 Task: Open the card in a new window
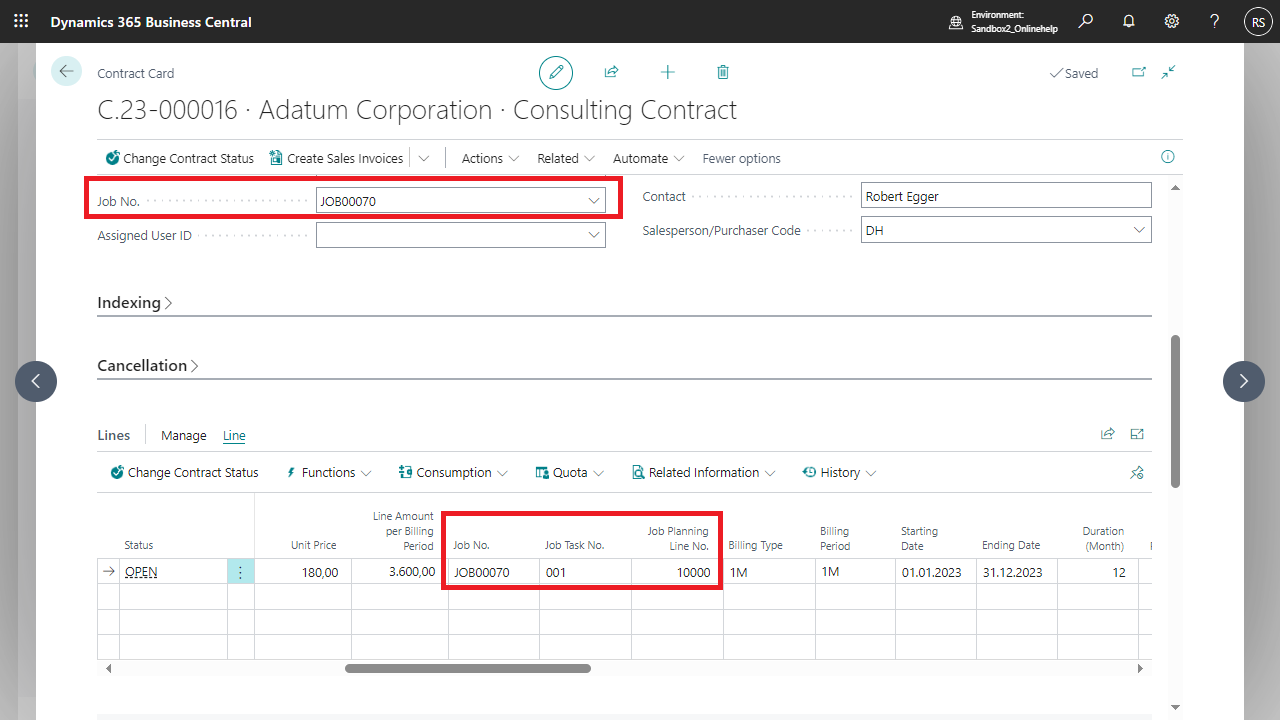coord(1139,72)
